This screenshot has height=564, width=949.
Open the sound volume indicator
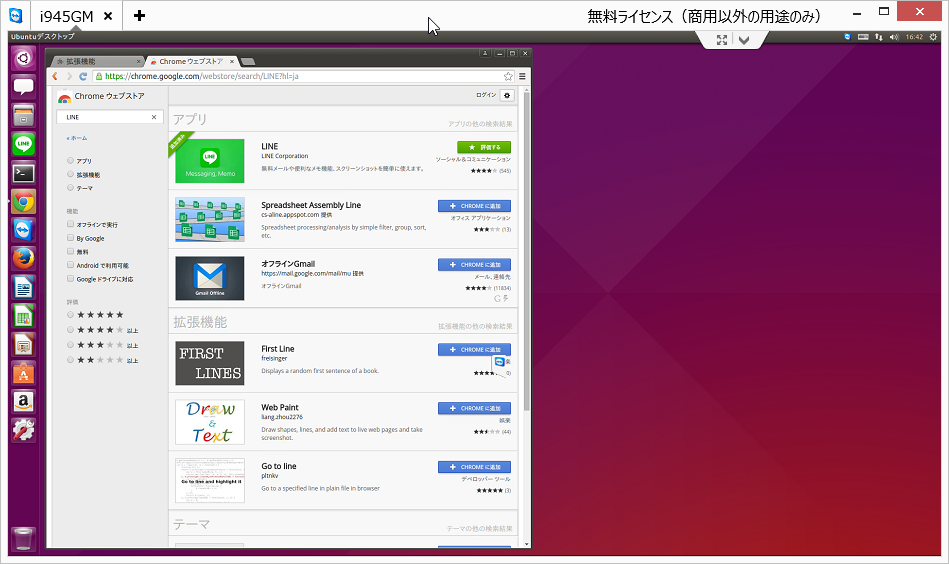pos(894,37)
